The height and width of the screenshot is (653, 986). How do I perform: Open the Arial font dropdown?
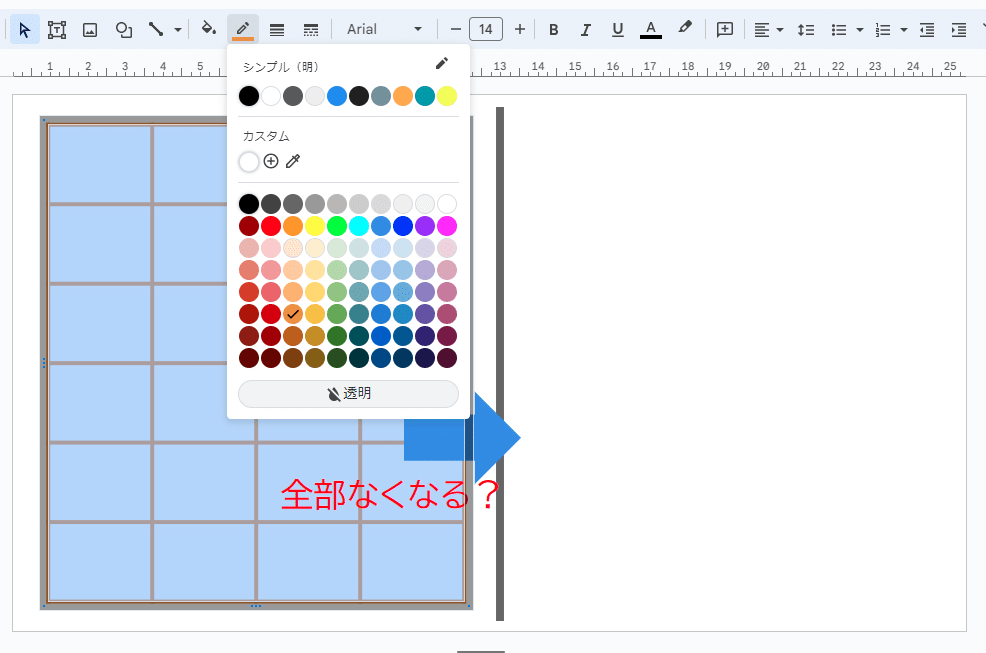384,30
